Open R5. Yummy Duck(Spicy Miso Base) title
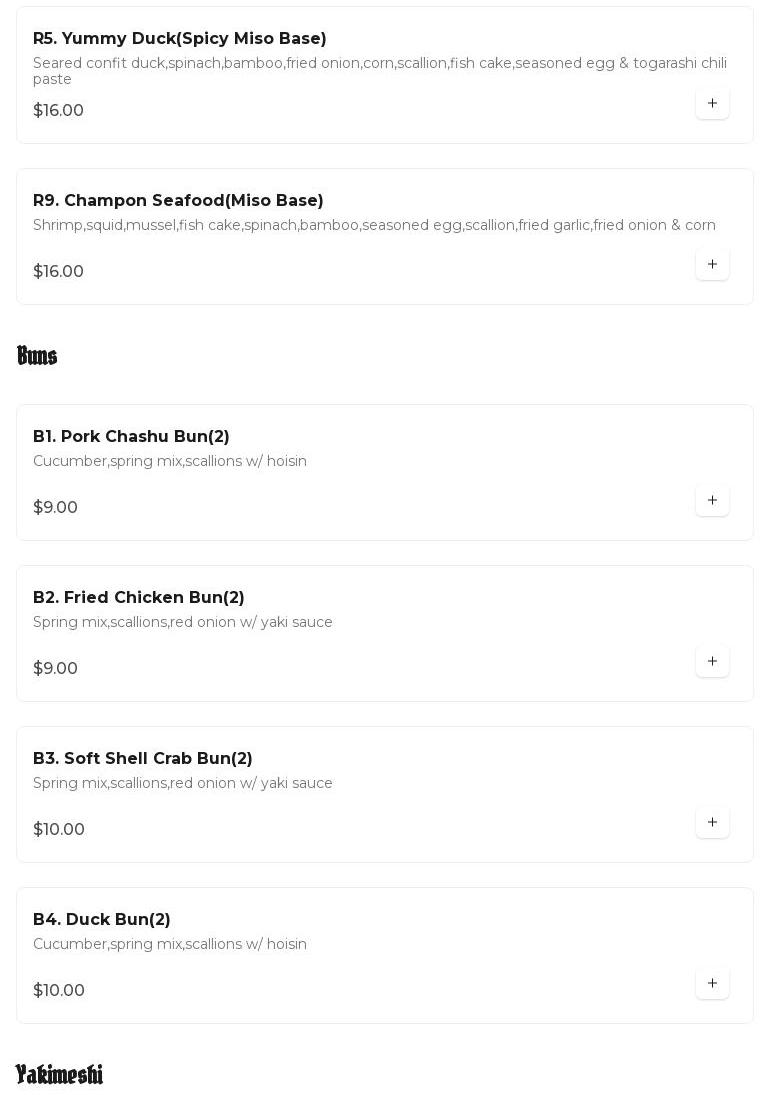 (x=180, y=39)
